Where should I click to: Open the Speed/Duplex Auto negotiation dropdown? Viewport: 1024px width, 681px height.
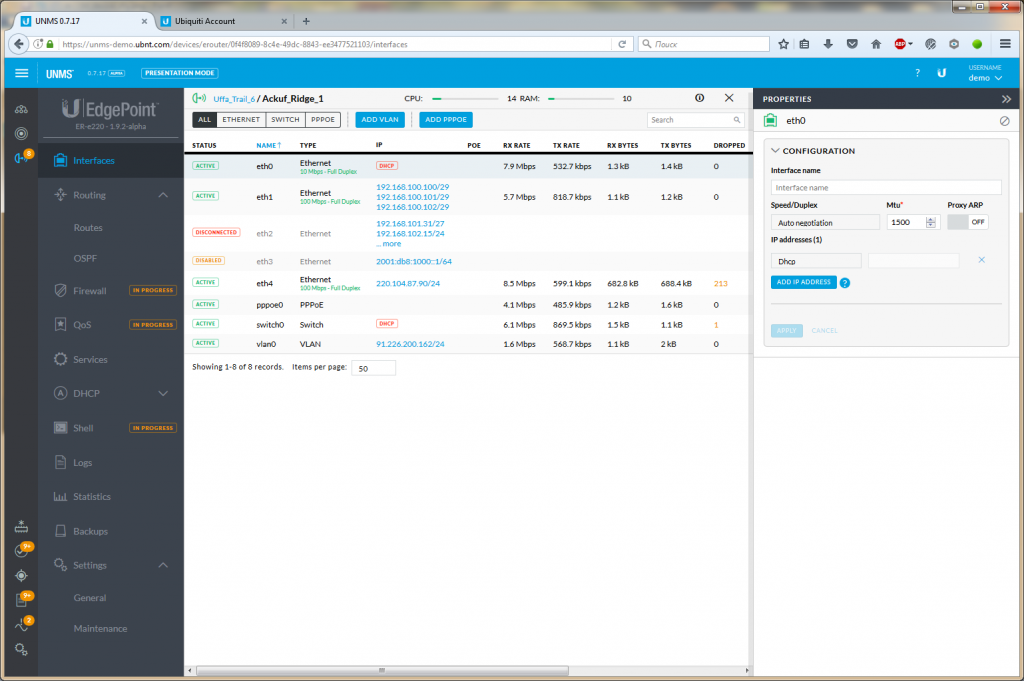tap(825, 222)
